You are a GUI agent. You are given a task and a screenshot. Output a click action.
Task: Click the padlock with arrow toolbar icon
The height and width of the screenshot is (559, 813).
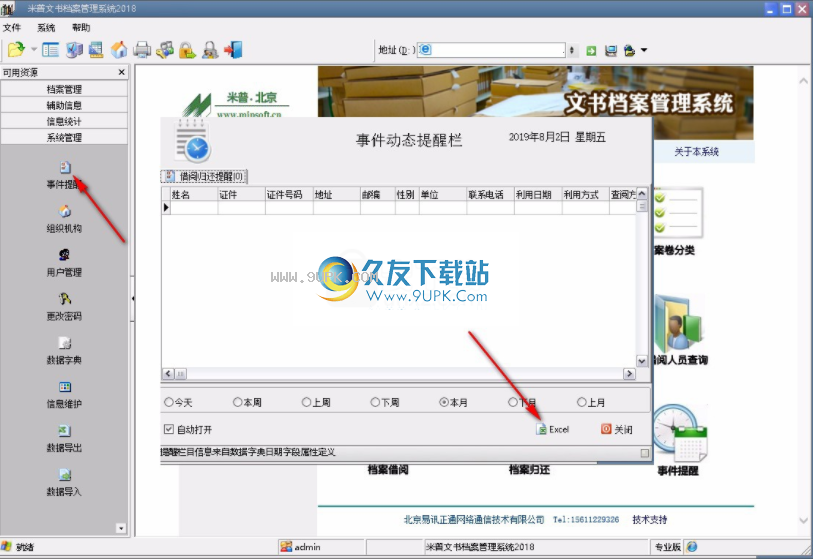tap(187, 50)
